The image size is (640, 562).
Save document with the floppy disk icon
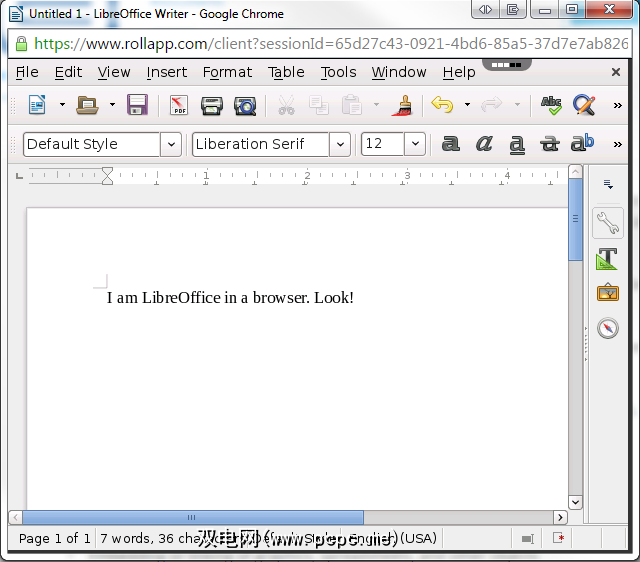pyautogui.click(x=137, y=105)
